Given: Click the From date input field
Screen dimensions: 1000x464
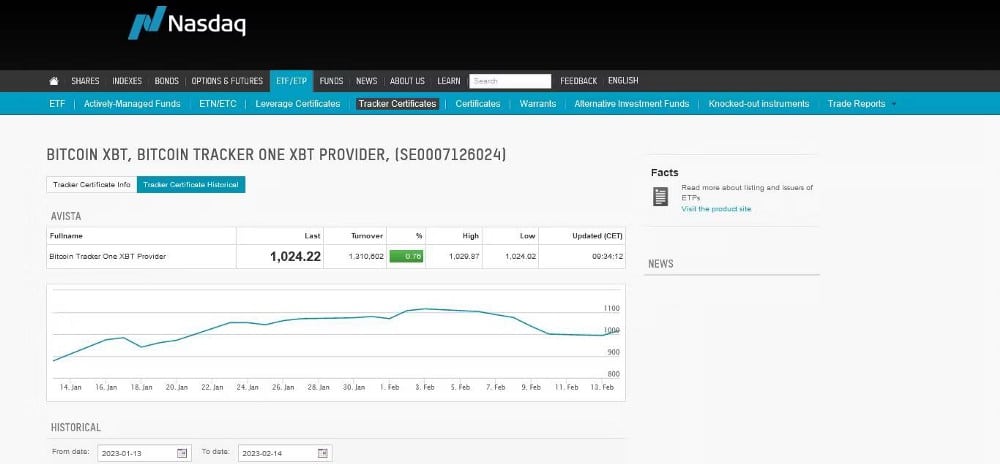Looking at the screenshot, I should point(144,453).
